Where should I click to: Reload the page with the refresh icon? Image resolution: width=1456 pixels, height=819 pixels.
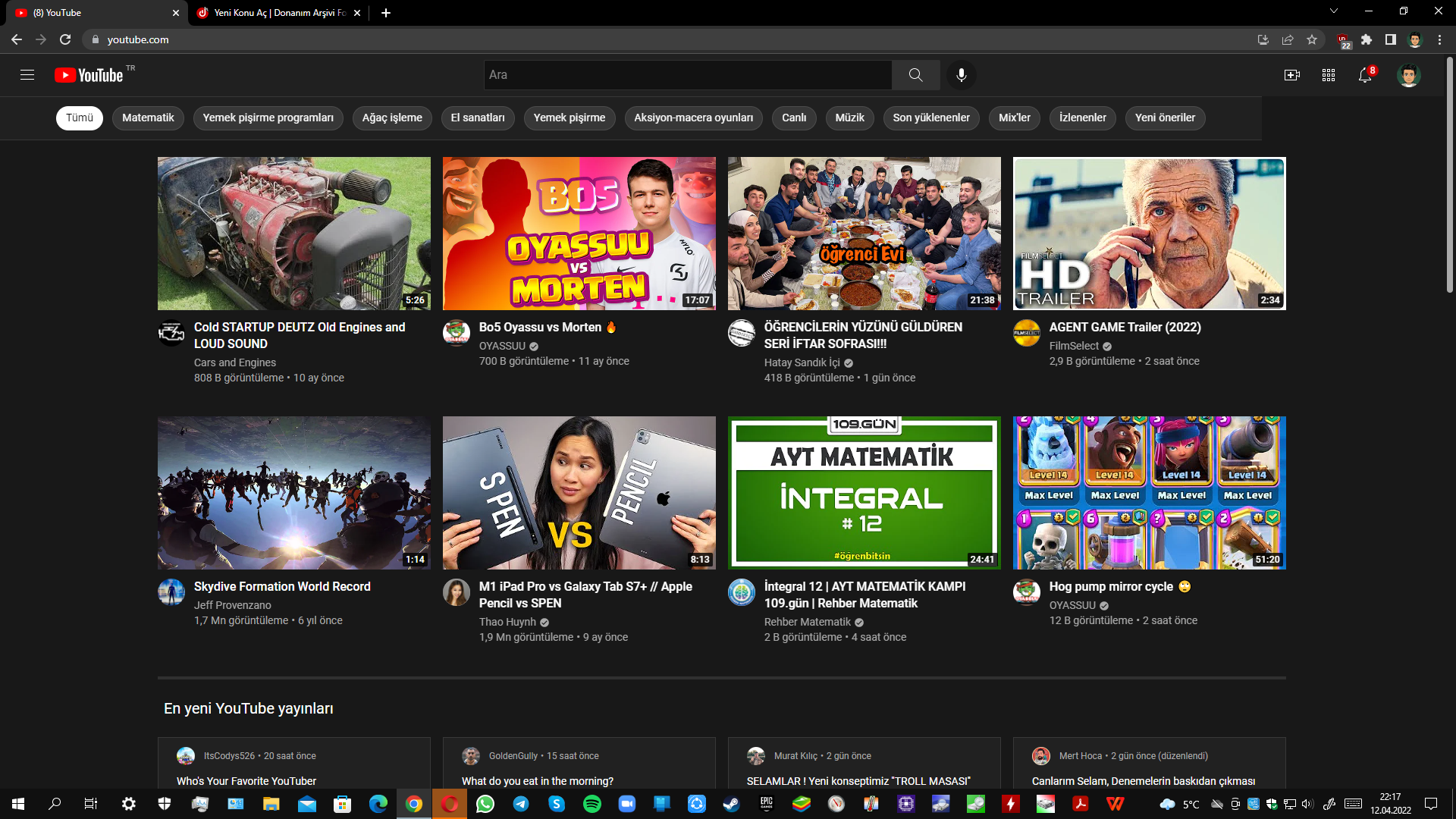65,39
